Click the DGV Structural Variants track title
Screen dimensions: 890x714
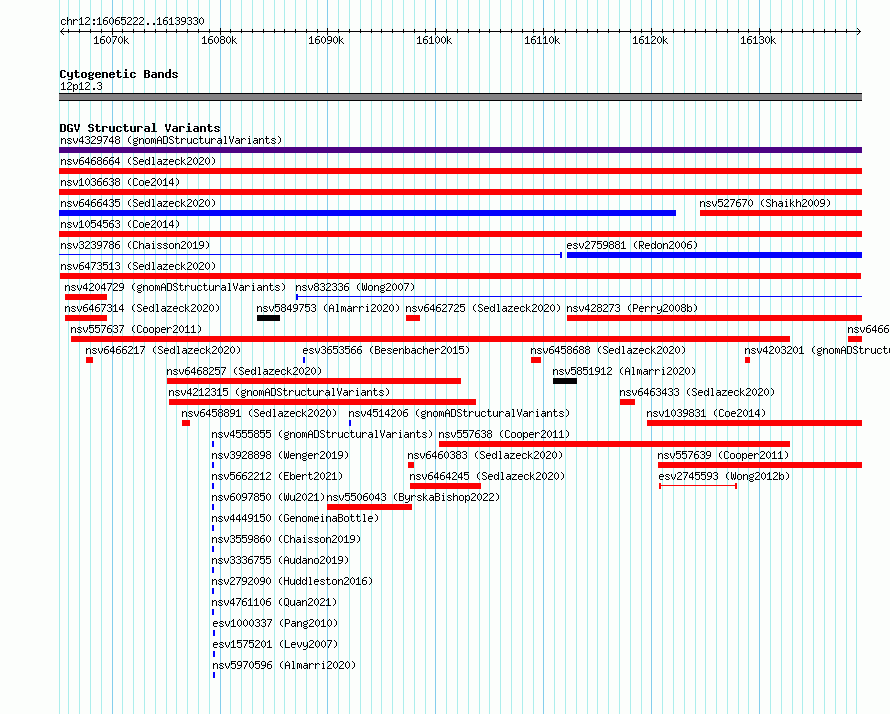click(x=140, y=128)
